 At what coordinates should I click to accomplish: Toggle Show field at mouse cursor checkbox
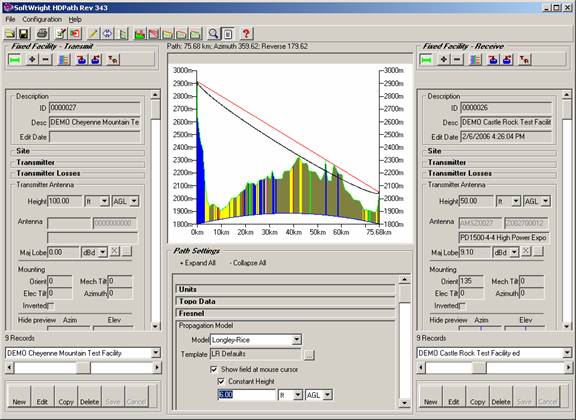pos(213,369)
